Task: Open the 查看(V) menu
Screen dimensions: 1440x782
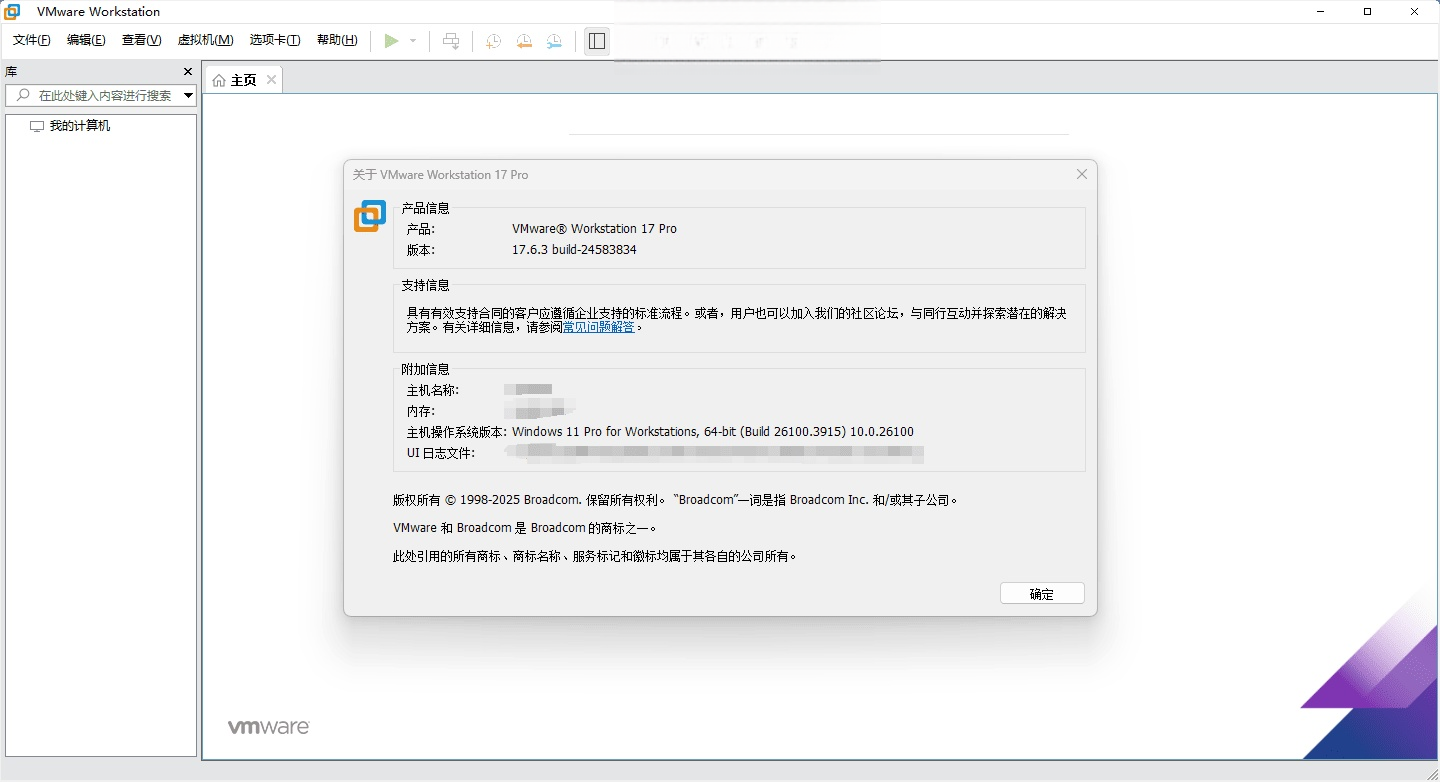Action: click(x=141, y=40)
